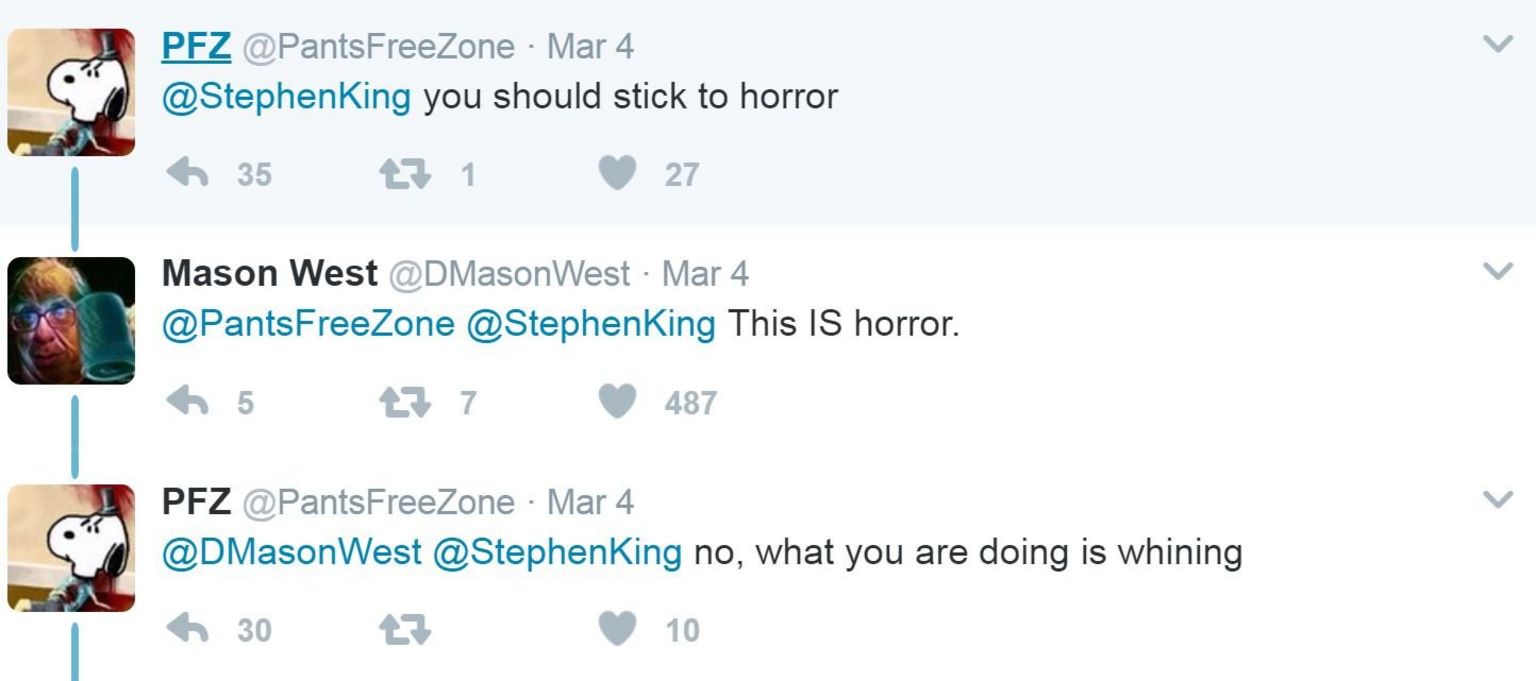
Task: Like PFZ's 'stick to horror' tweet
Action: [619, 173]
